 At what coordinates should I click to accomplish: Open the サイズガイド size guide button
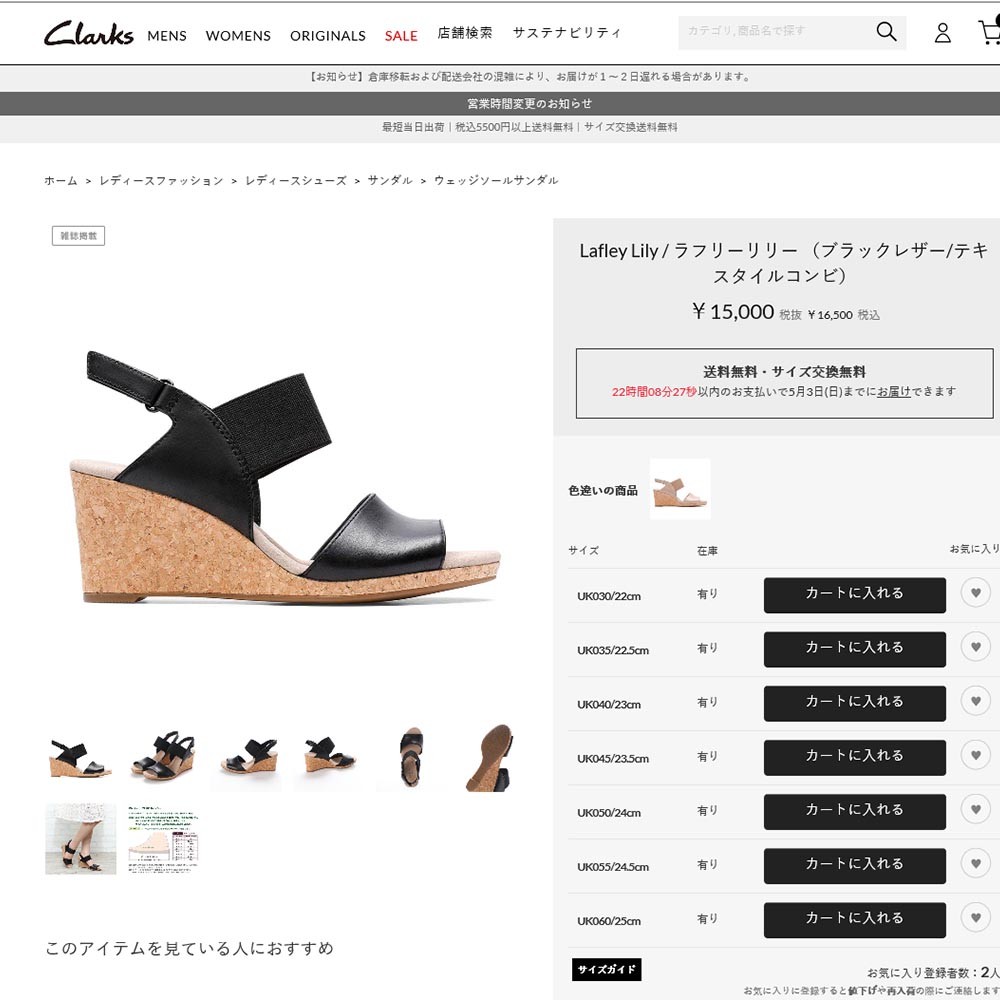click(x=607, y=969)
